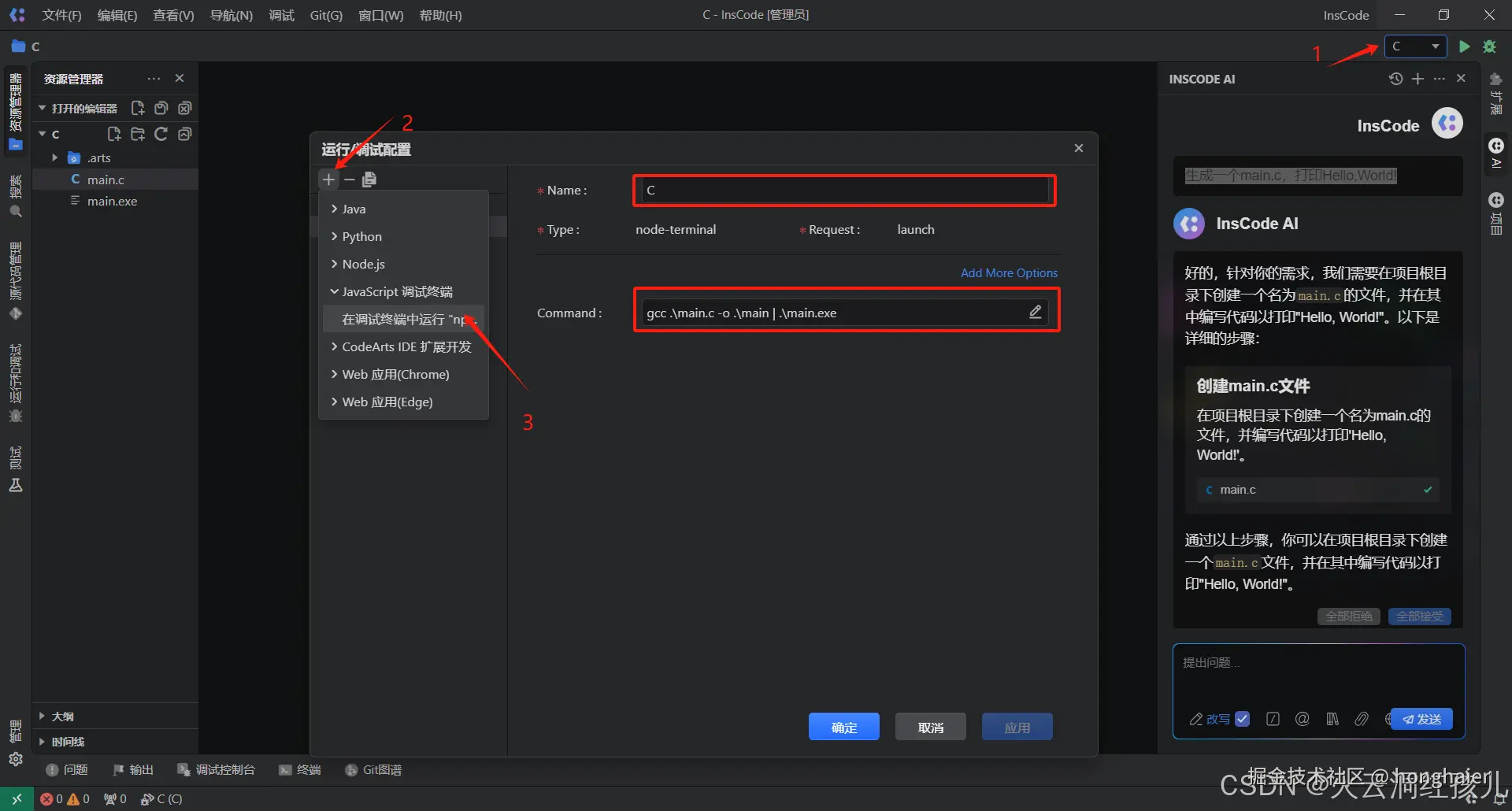1512x811 pixels.
Task: Open InsCode AI panel more options
Action: pyautogui.click(x=1440, y=79)
